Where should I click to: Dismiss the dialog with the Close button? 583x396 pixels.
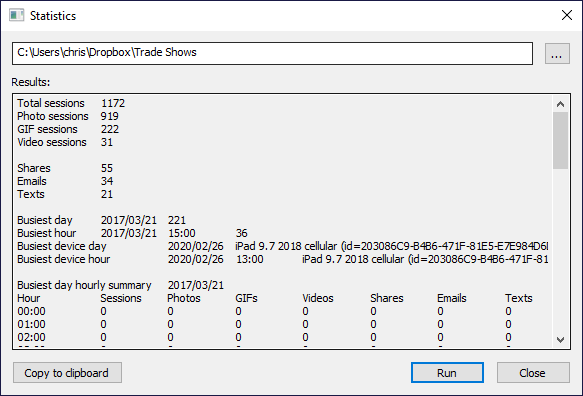tap(533, 373)
